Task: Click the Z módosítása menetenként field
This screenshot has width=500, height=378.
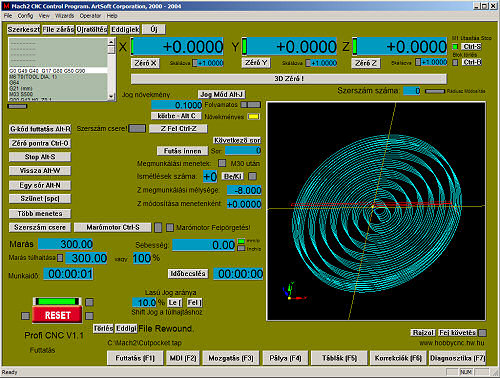Action: coord(244,204)
